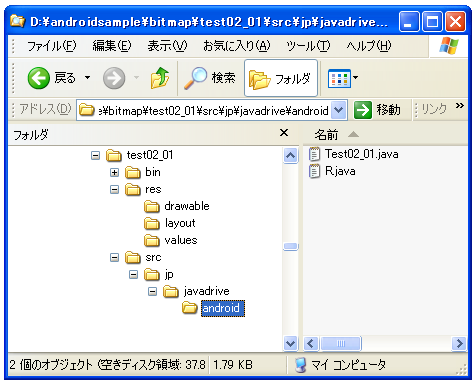Expand the address bar dropdown arrow
Viewport: 475px width, 383px height.
[339, 110]
